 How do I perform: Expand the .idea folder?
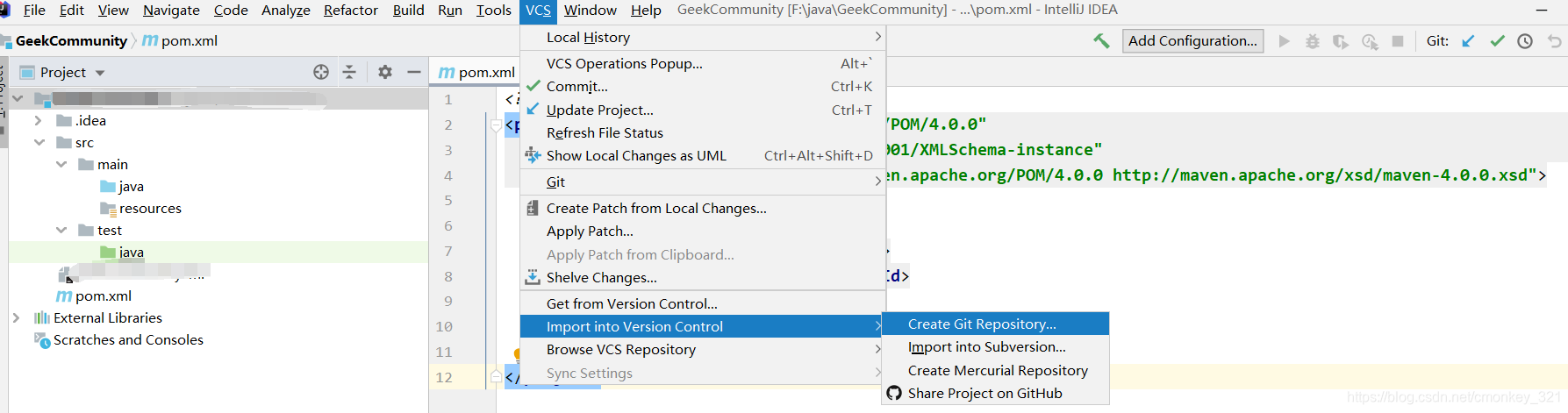(x=38, y=121)
